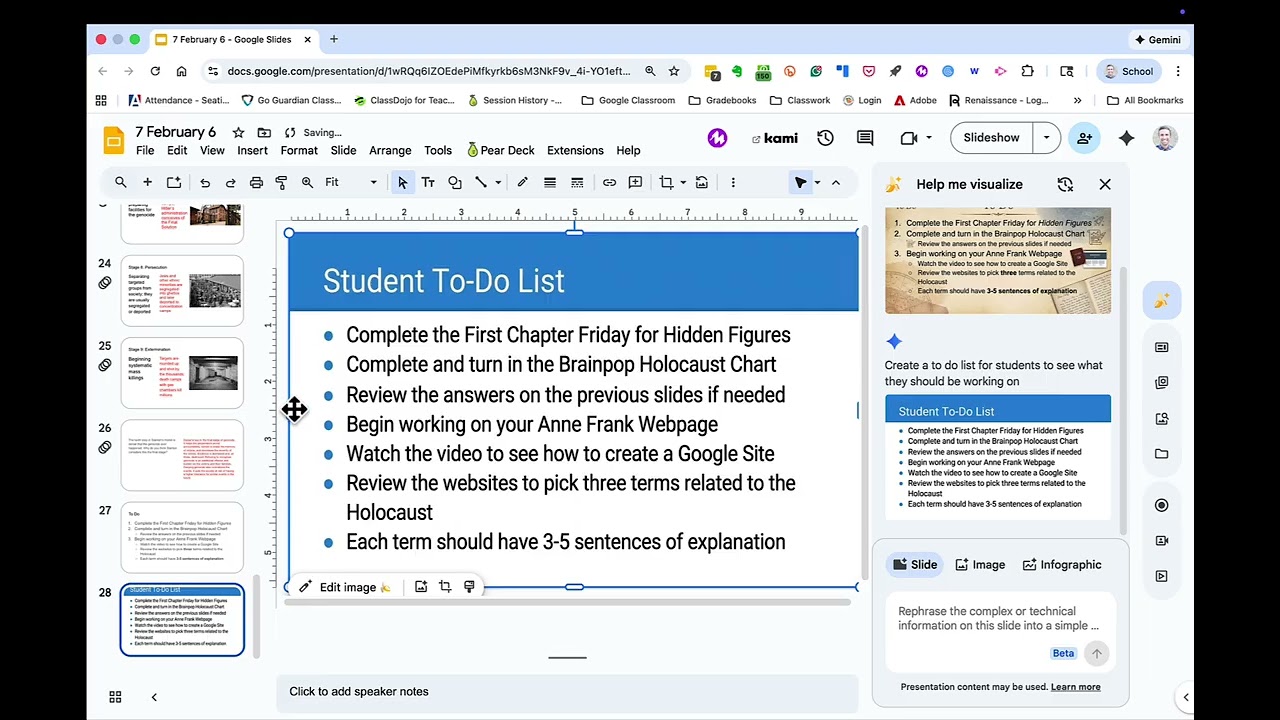This screenshot has height=720, width=1280.
Task: Open the kami extension button
Action: [x=775, y=138]
